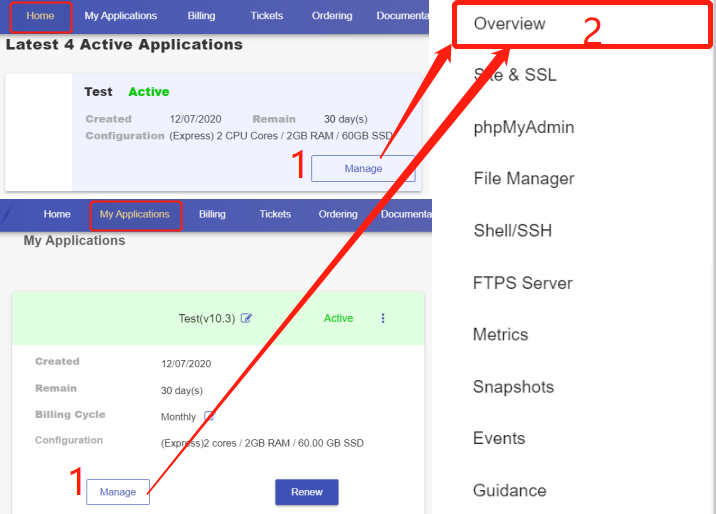Viewport: 716px width, 514px height.
Task: Open File Manager in the side menu
Action: coord(524,179)
